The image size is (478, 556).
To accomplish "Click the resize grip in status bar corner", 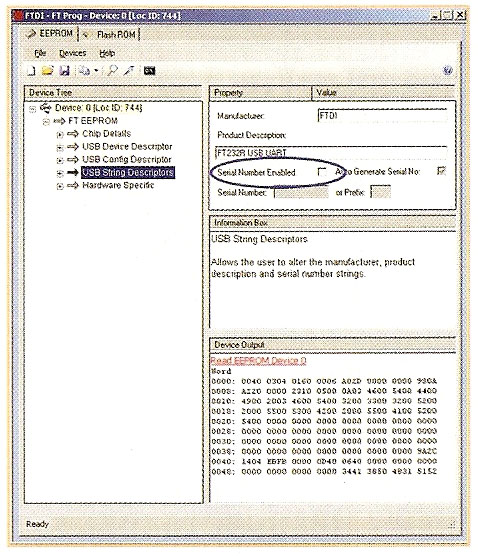I will [452, 524].
